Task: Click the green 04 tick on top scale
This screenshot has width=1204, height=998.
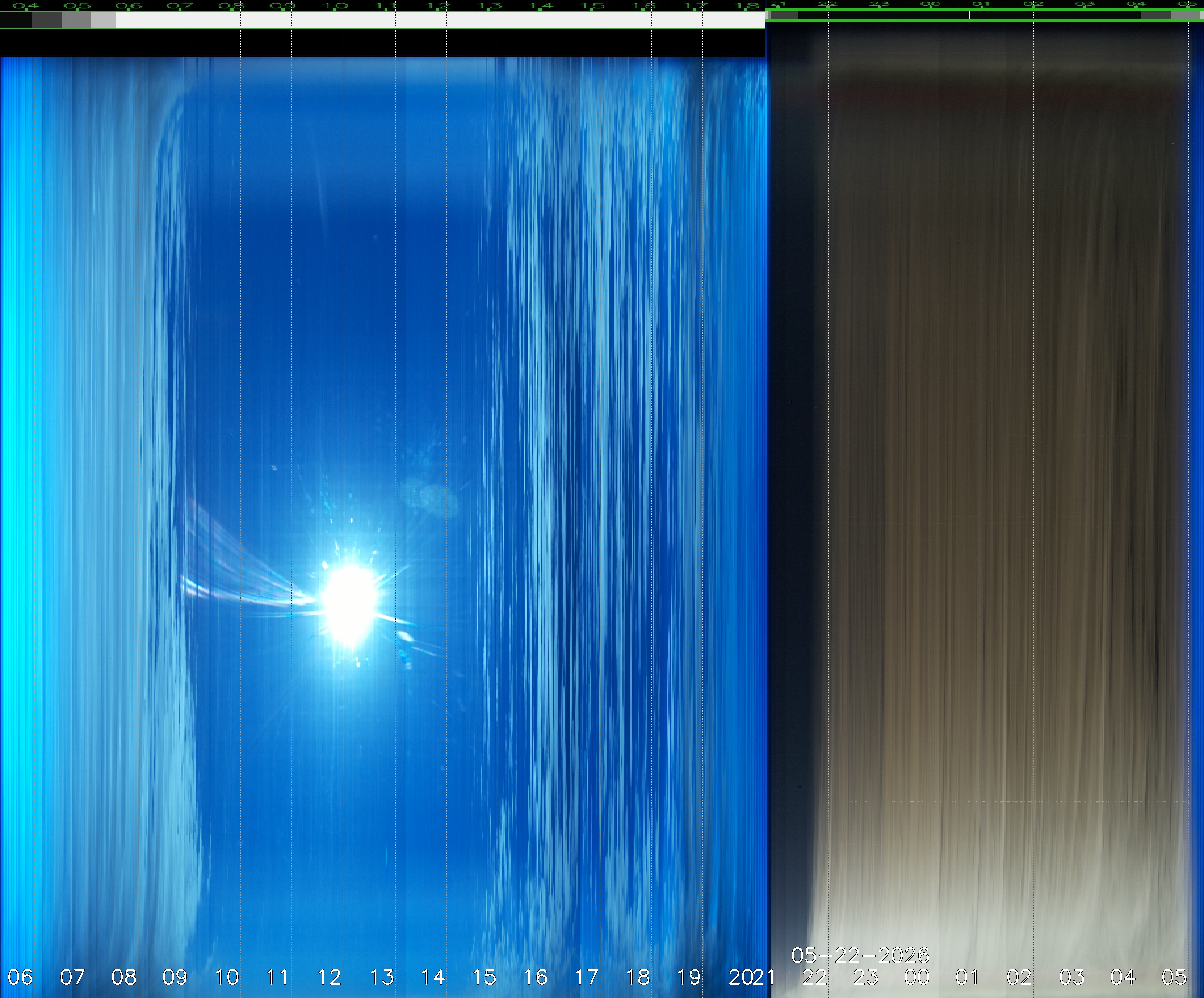Action: 26,6
